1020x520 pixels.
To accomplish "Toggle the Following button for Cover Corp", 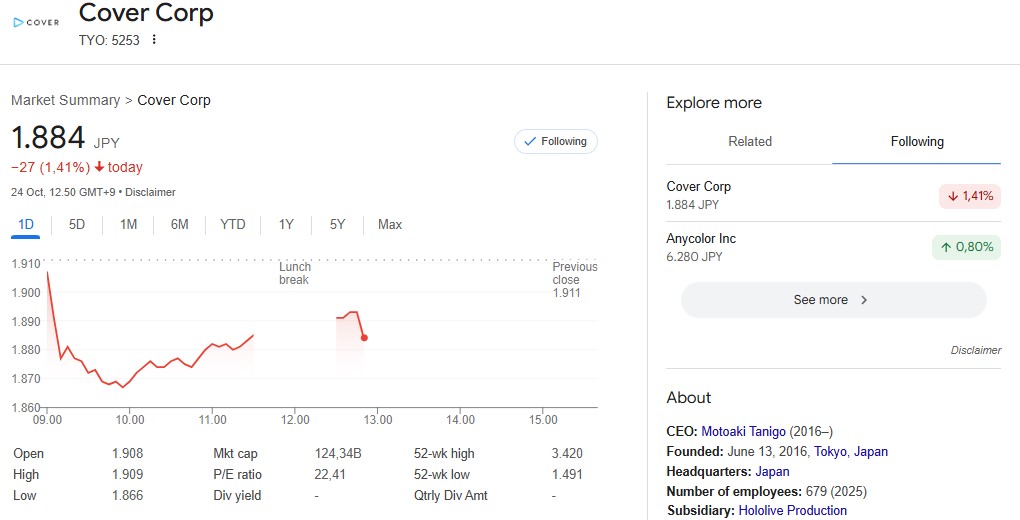I will pyautogui.click(x=556, y=141).
